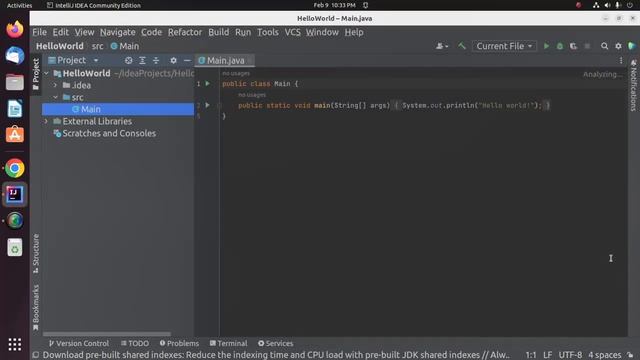Viewport: 640px width, 360px height.
Task: Select opened file locate target icon in Project panel
Action: (x=129, y=60)
